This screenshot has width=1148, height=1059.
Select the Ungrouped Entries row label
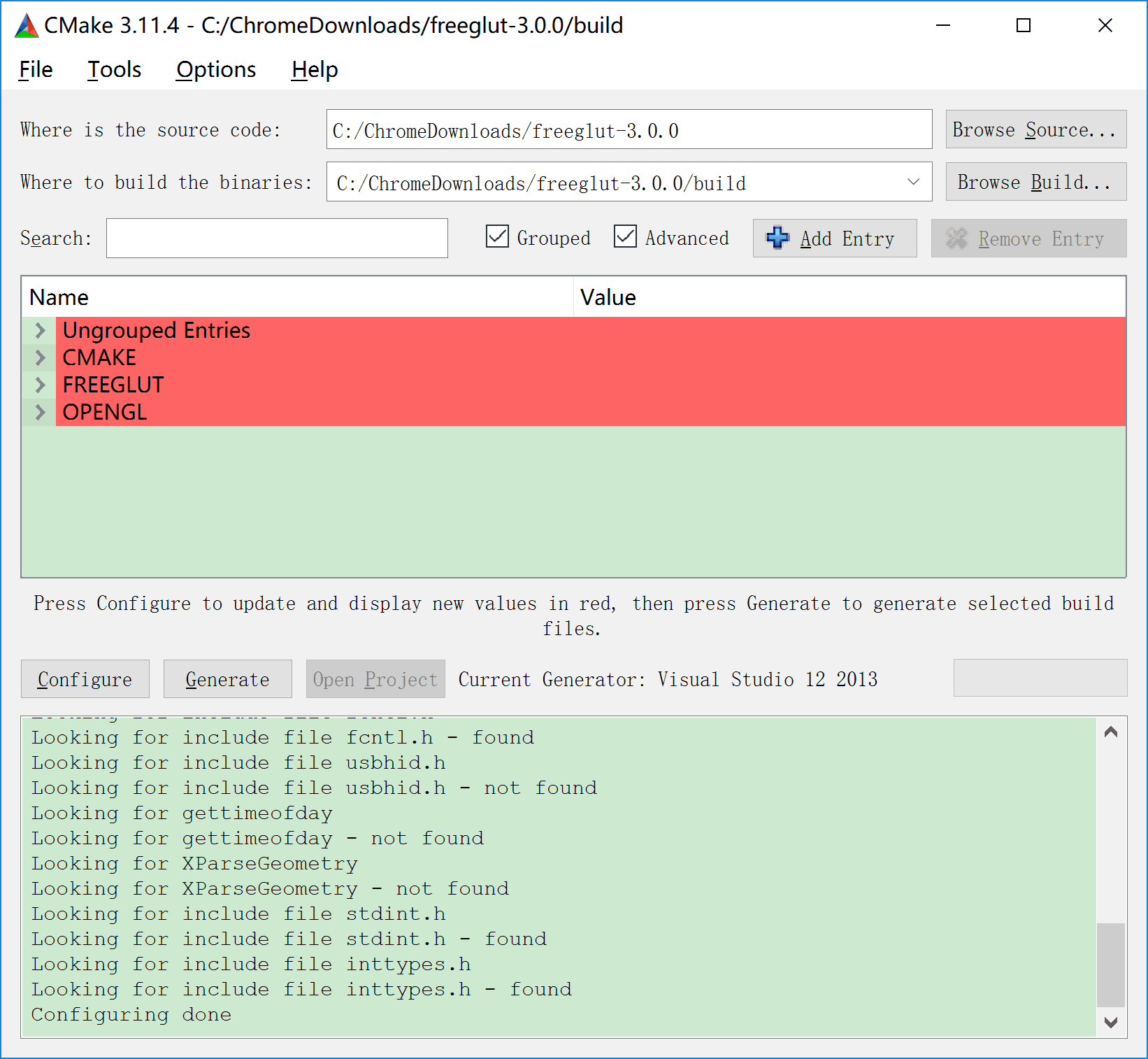(x=157, y=330)
